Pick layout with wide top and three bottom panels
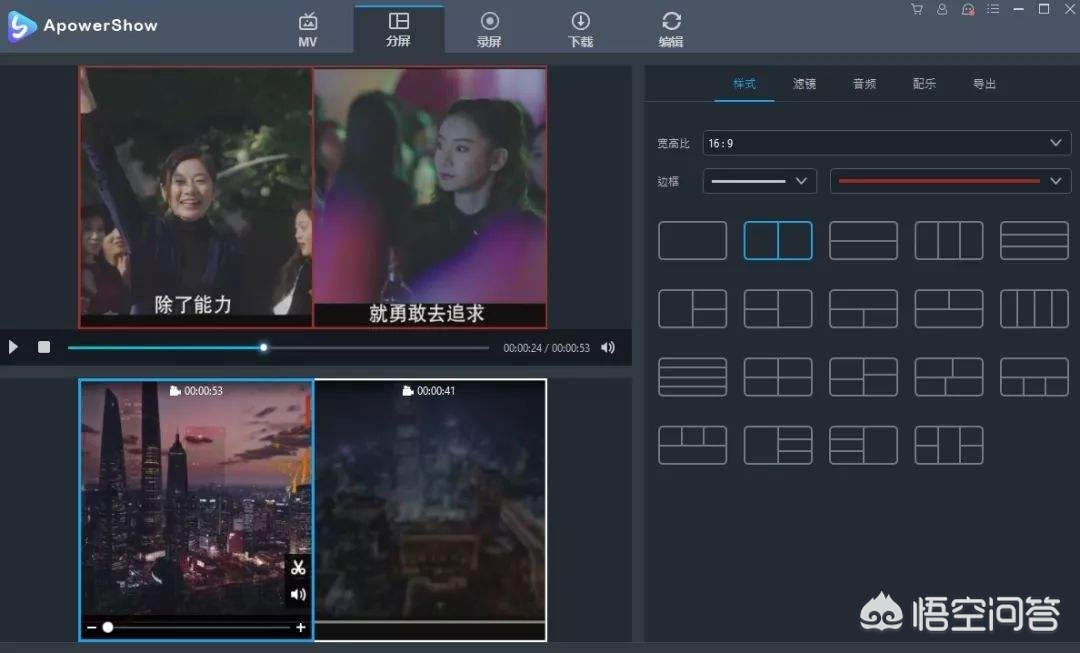Image resolution: width=1080 pixels, height=653 pixels. pyautogui.click(x=1034, y=377)
